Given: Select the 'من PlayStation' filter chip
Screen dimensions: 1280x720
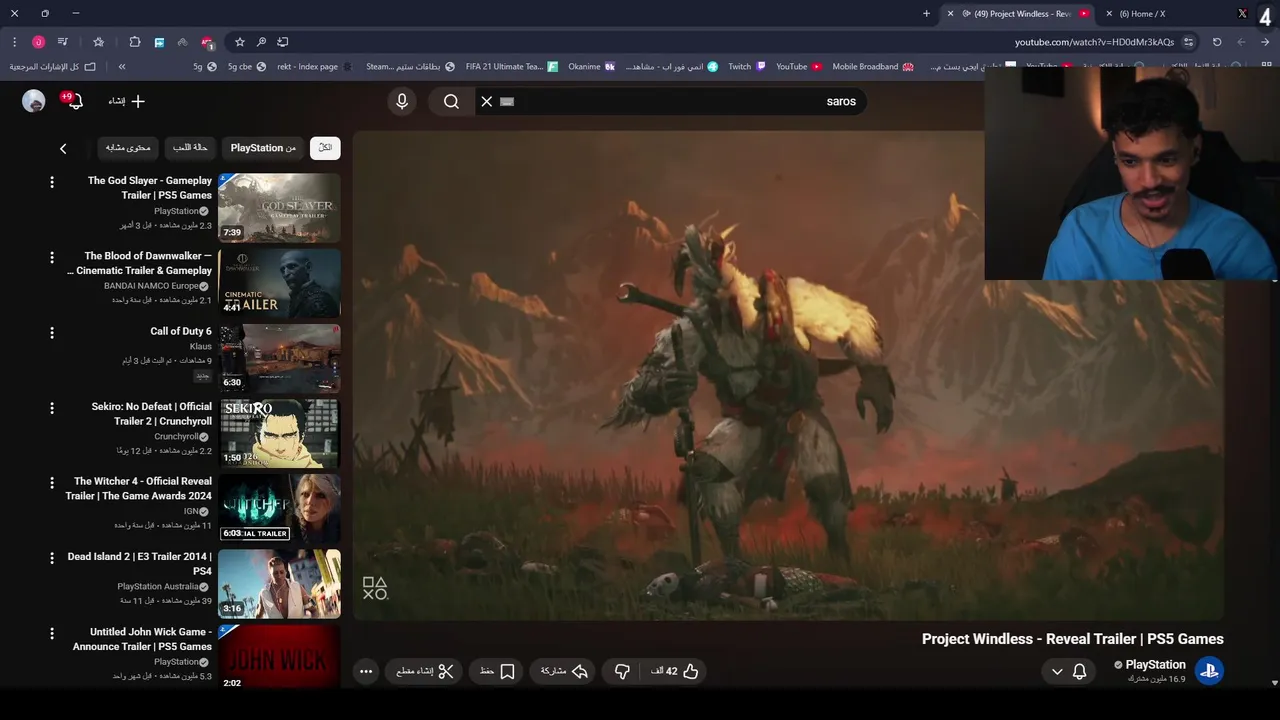Looking at the screenshot, I should click(263, 148).
